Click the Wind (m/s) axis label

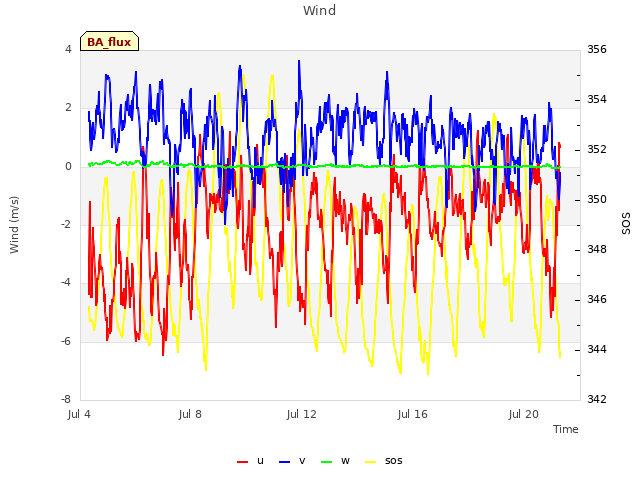point(14,225)
